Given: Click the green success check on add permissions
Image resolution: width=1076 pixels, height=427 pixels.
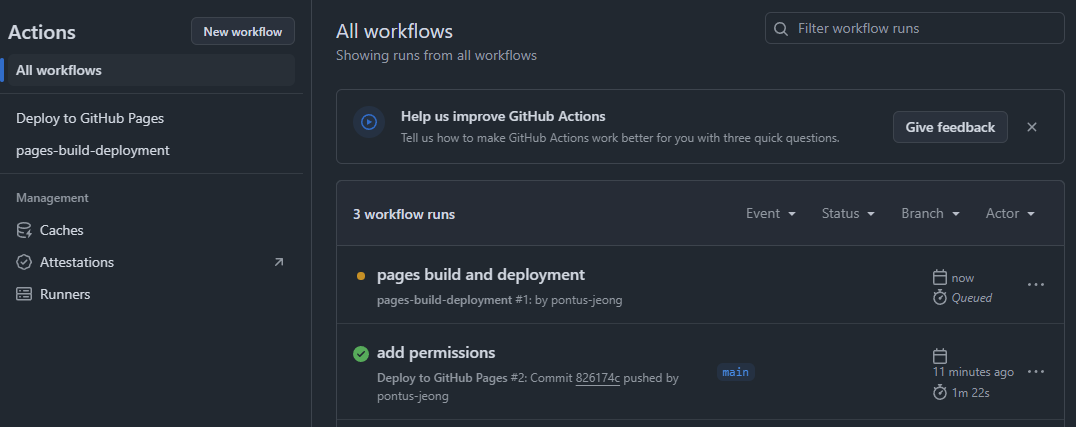Looking at the screenshot, I should (361, 354).
